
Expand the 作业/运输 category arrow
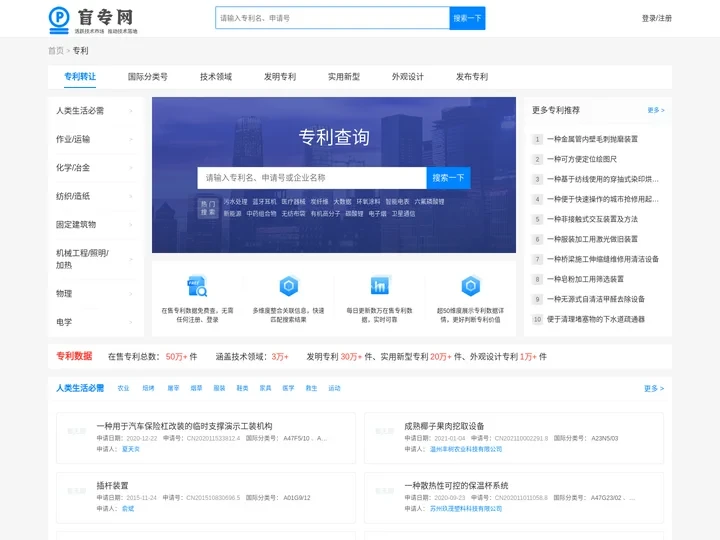(x=131, y=139)
